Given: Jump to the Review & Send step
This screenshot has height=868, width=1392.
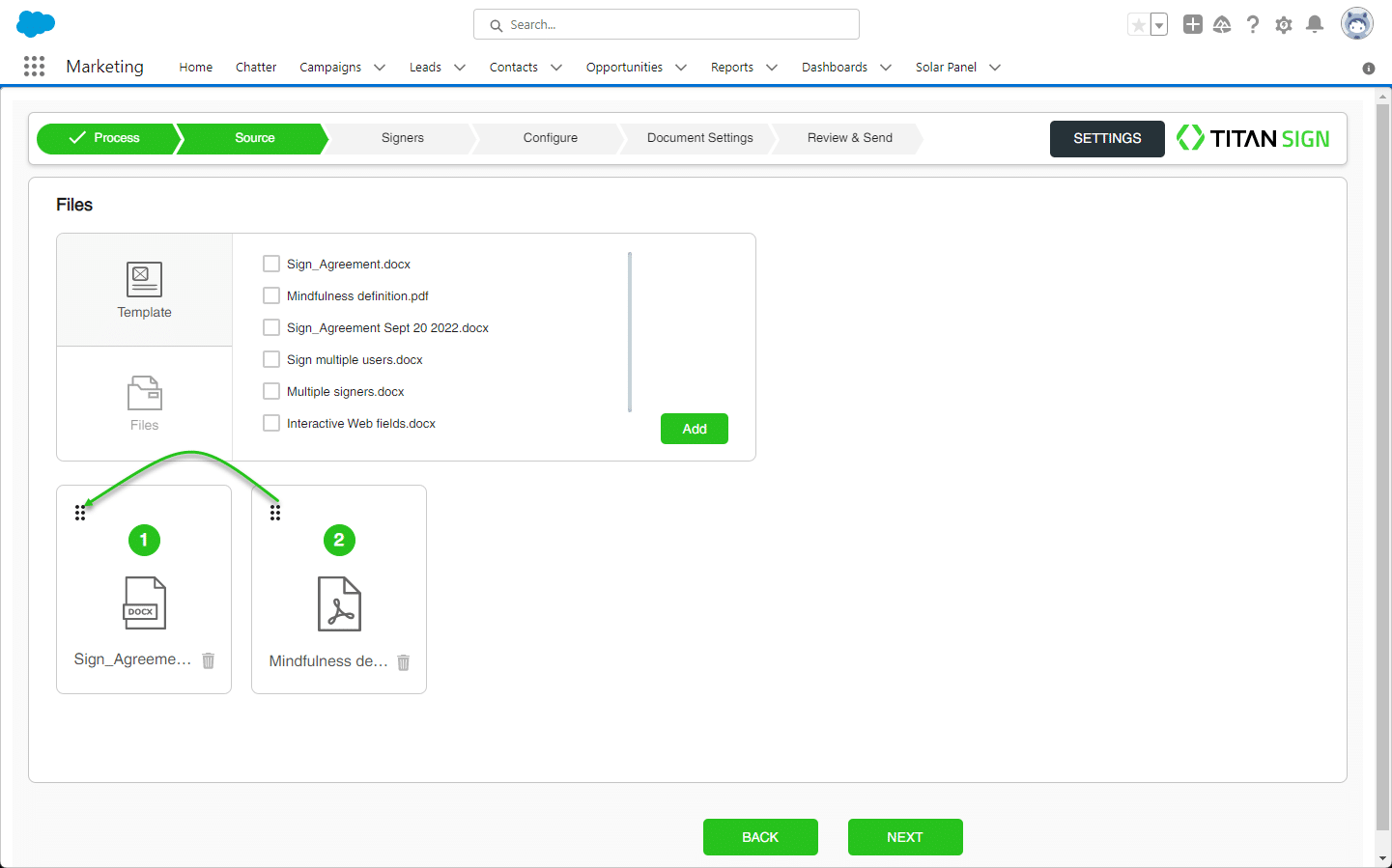Looking at the screenshot, I should 850,138.
